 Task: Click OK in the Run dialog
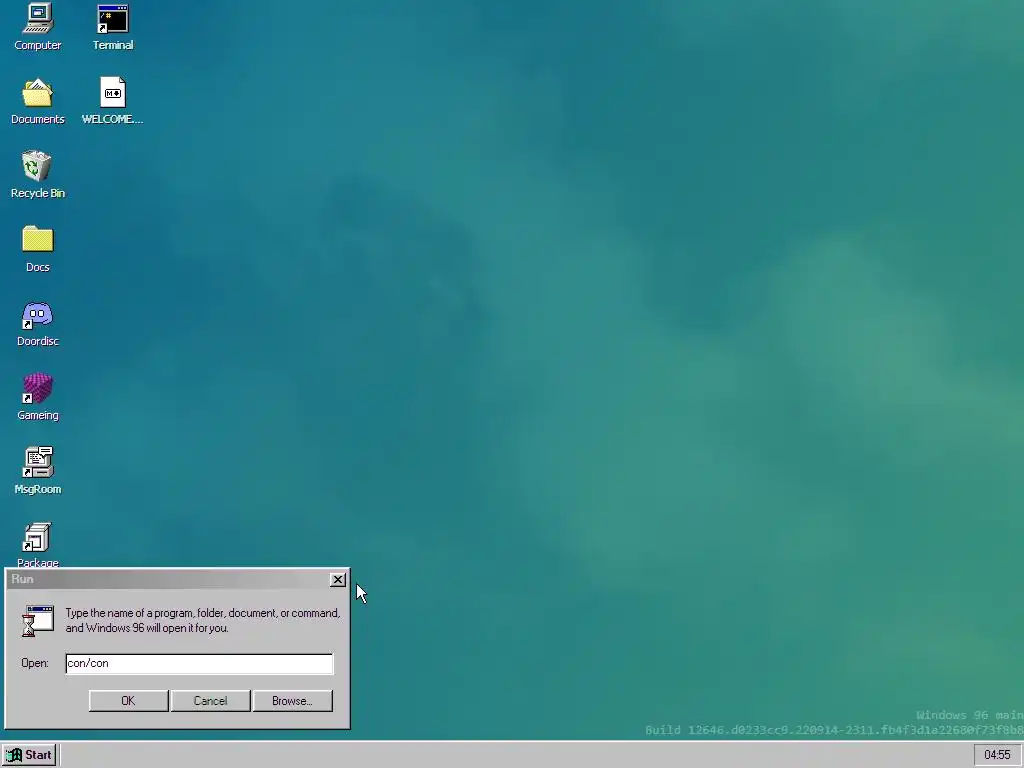(128, 701)
